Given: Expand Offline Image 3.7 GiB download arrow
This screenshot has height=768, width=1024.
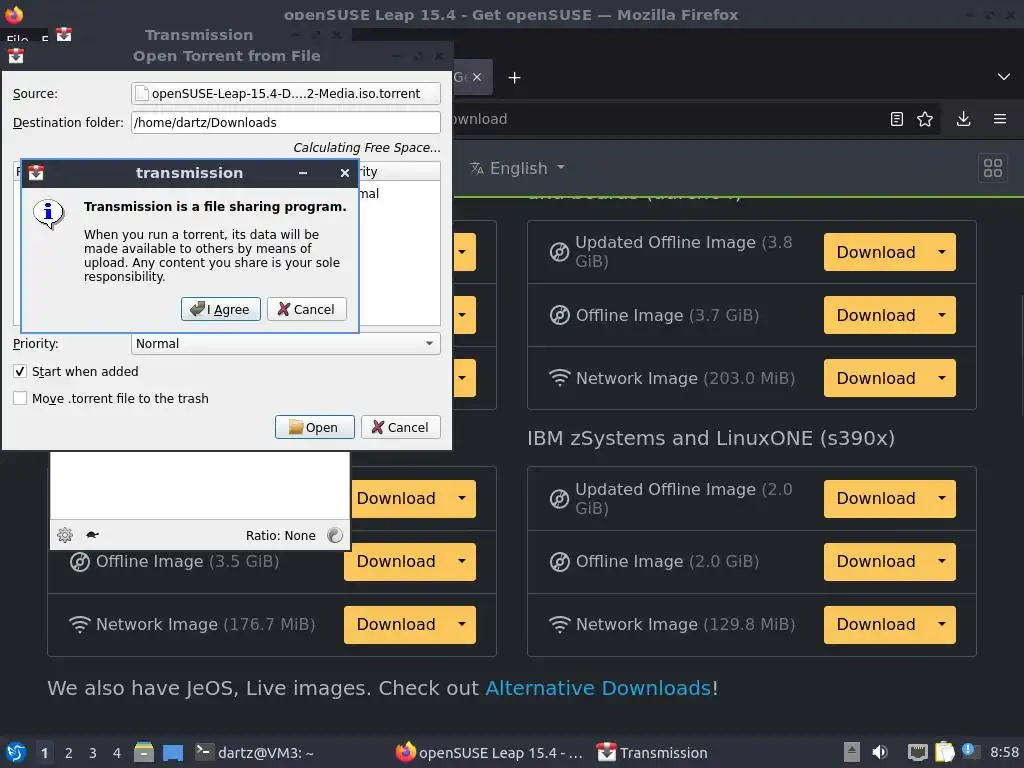Looking at the screenshot, I should point(942,315).
